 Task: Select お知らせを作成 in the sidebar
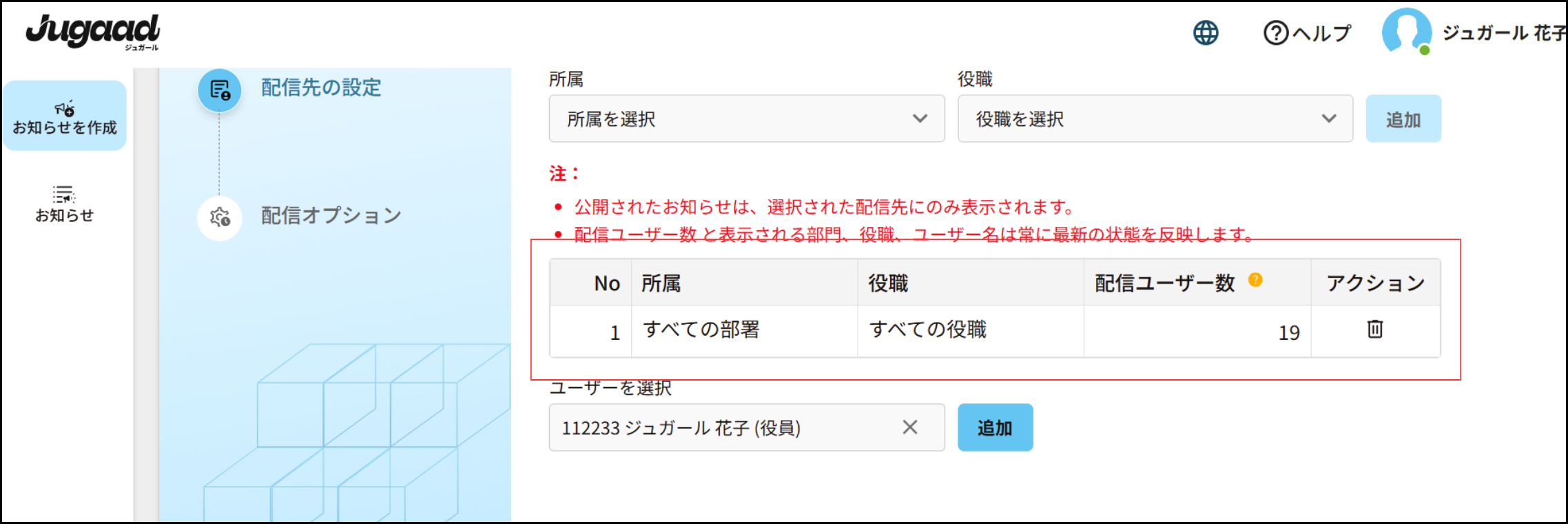pos(65,116)
